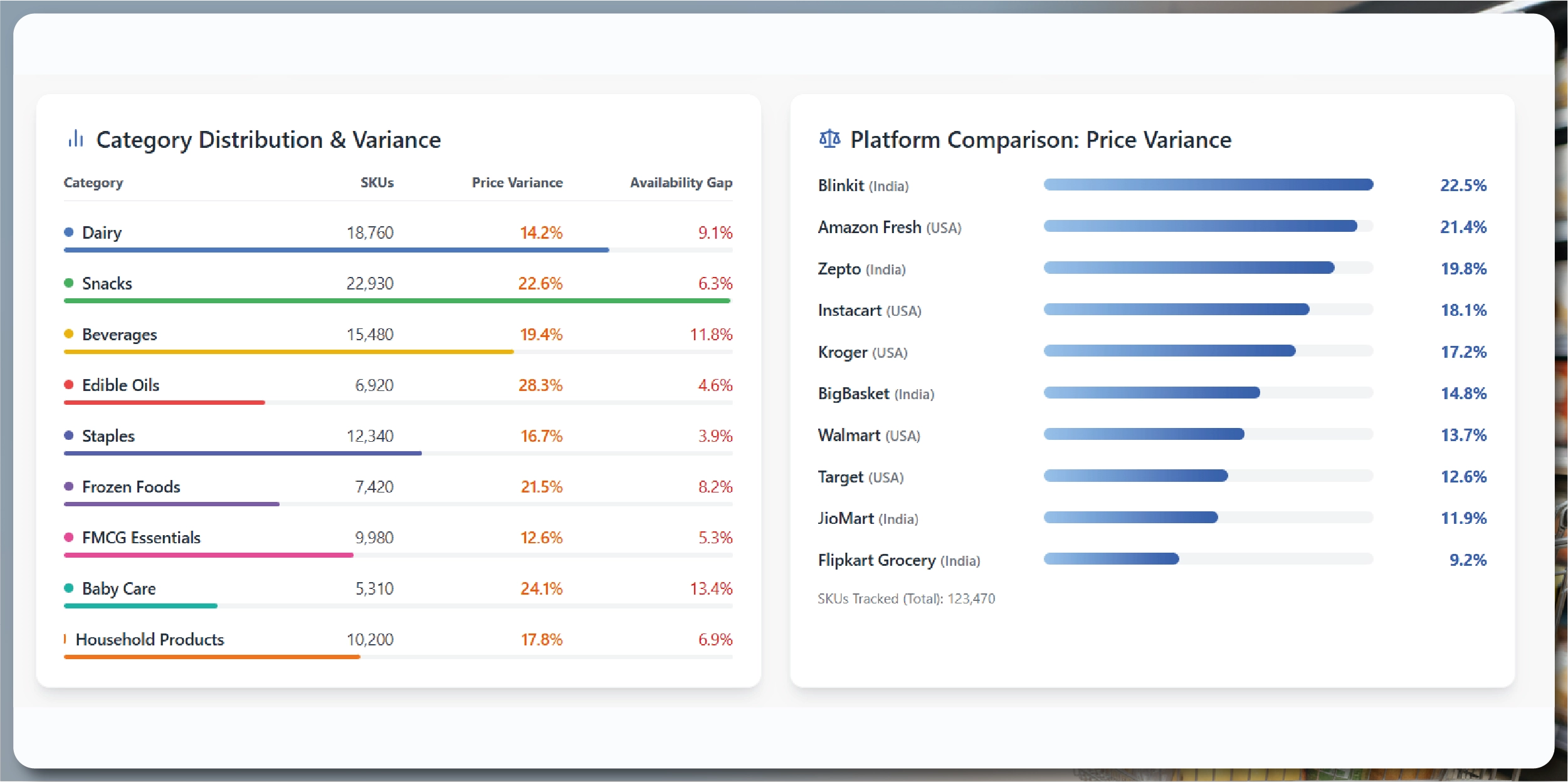The width and height of the screenshot is (1568, 782).
Task: Select the Frozen Foods category row label
Action: coord(131,487)
